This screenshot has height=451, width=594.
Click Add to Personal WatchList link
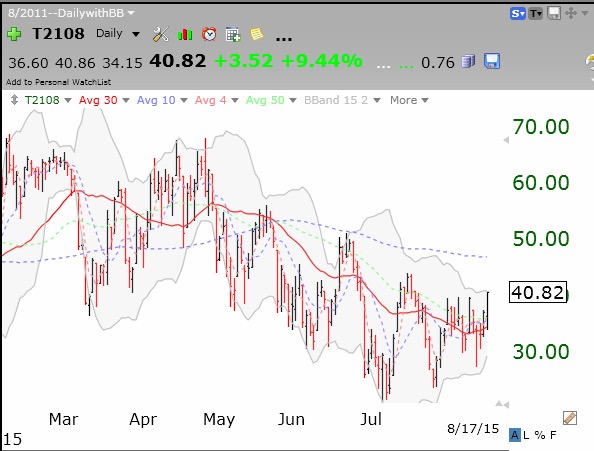coord(58,82)
